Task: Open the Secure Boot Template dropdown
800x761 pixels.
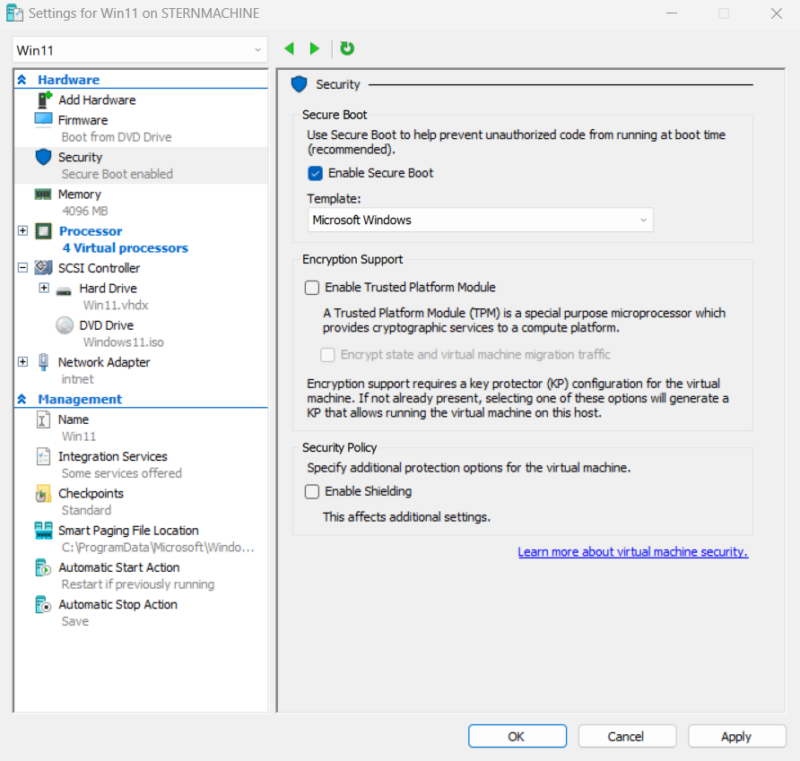Action: click(480, 220)
